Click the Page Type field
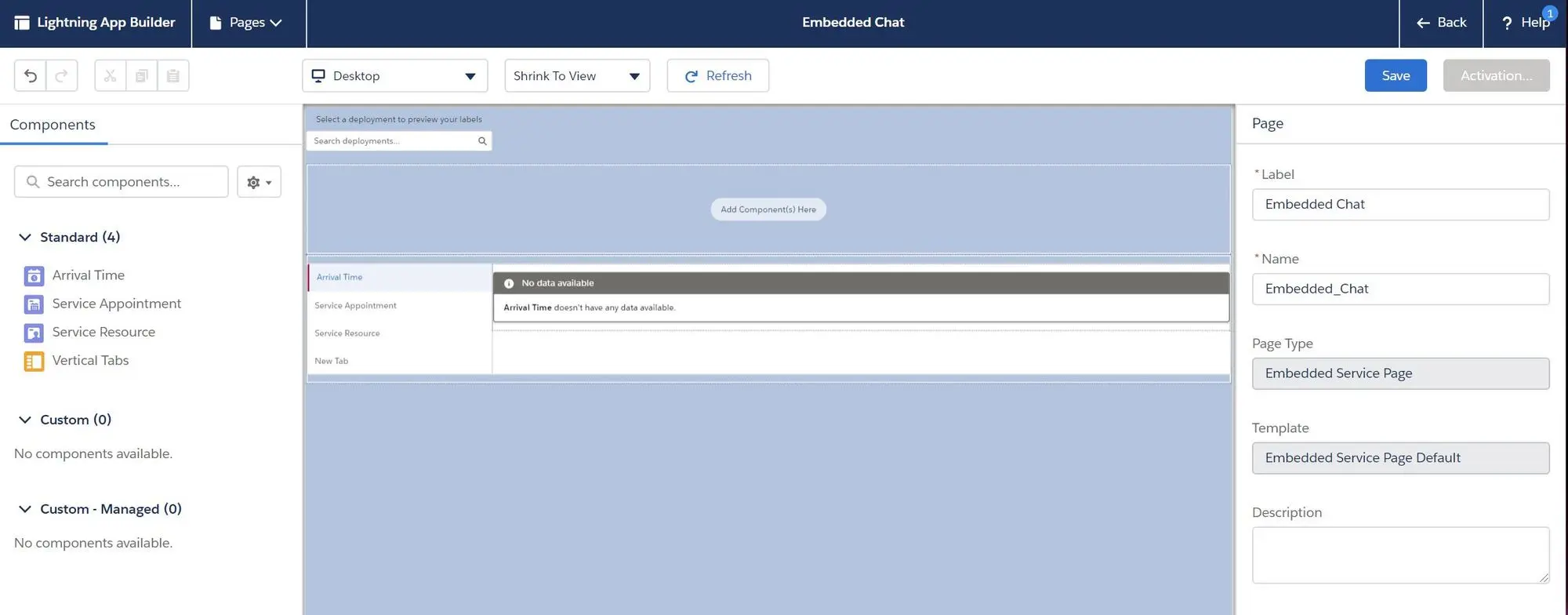This screenshot has width=1568, height=615. [1400, 373]
